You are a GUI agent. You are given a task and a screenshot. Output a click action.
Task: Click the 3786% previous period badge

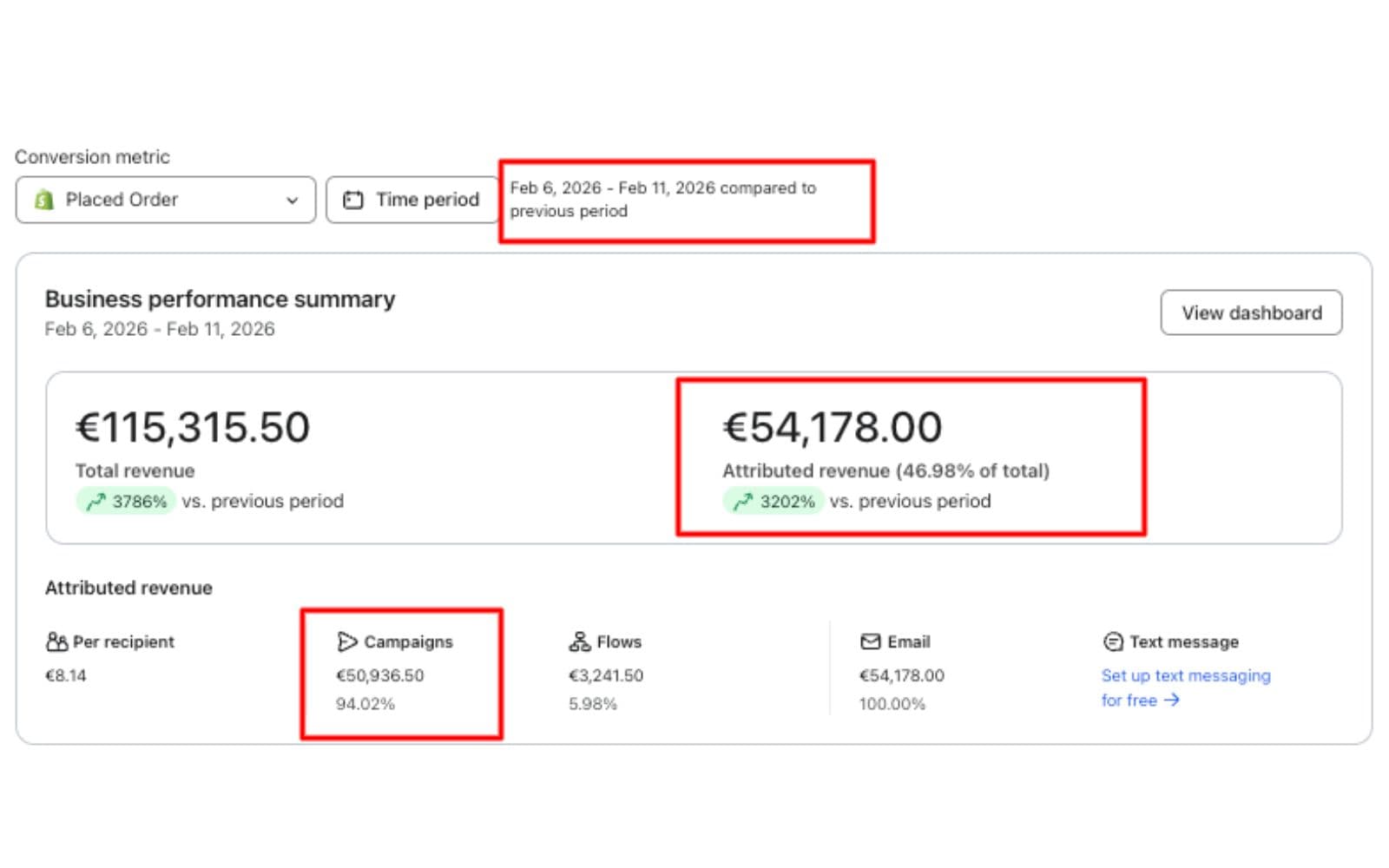pyautogui.click(x=126, y=501)
